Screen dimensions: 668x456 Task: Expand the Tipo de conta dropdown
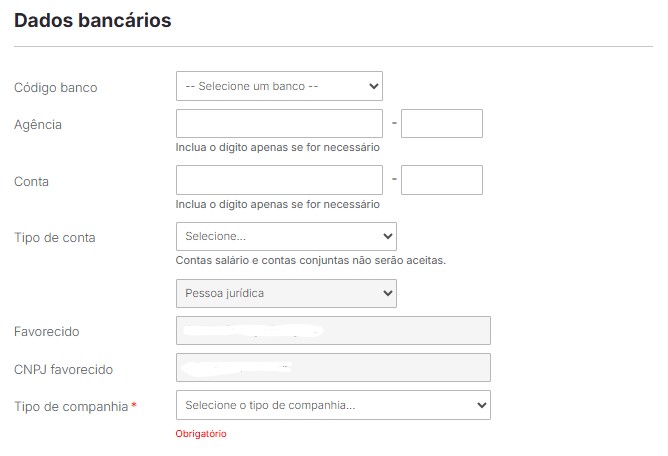point(286,237)
